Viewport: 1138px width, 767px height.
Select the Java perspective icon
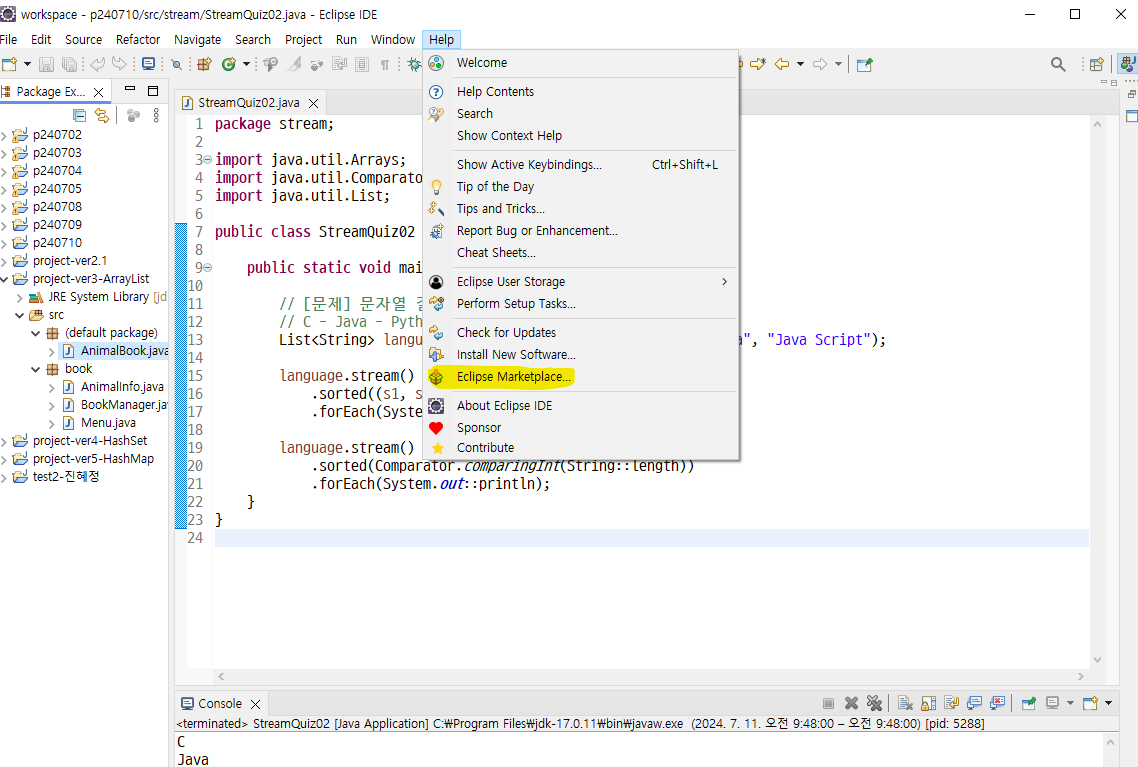click(x=1127, y=64)
